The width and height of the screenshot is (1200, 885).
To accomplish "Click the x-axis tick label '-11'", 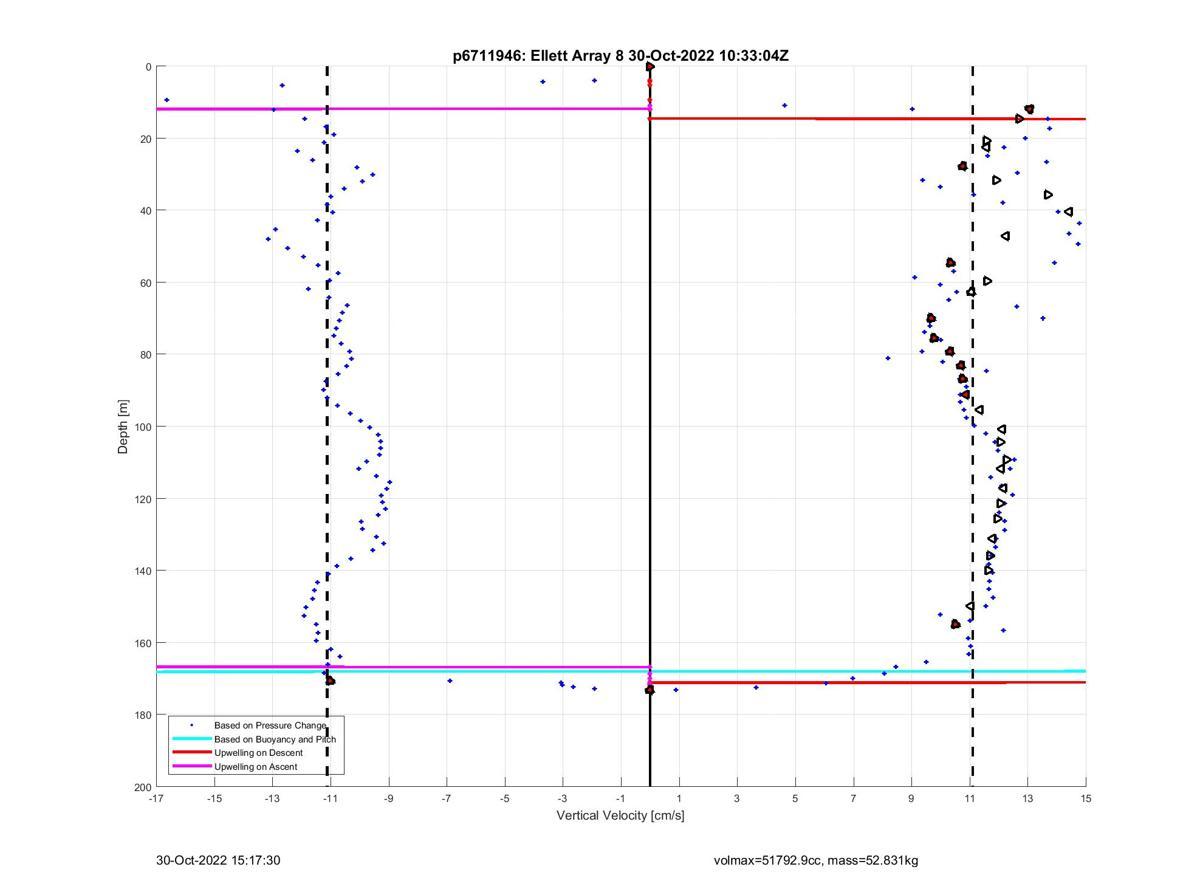I will [x=330, y=799].
